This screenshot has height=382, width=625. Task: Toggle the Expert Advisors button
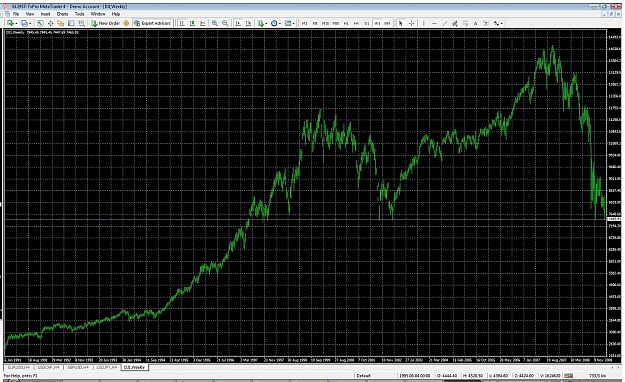click(153, 23)
